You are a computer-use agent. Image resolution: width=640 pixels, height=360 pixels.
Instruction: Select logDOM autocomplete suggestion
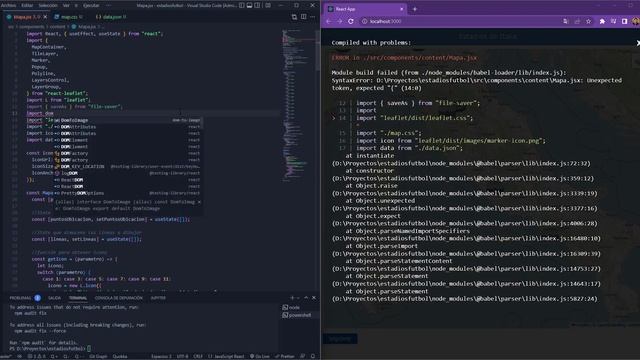128,173
